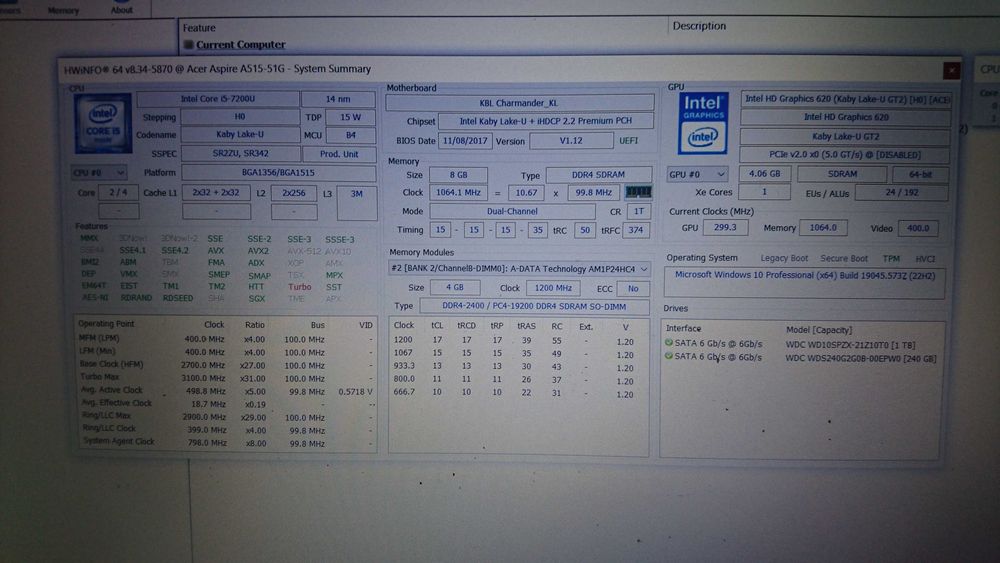Click the L2 2x256 cache value
This screenshot has height=563, width=1000.
coord(293,193)
